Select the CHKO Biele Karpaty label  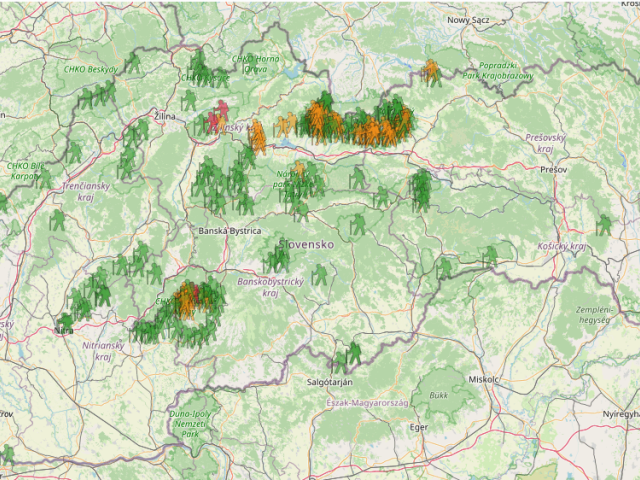(25, 171)
